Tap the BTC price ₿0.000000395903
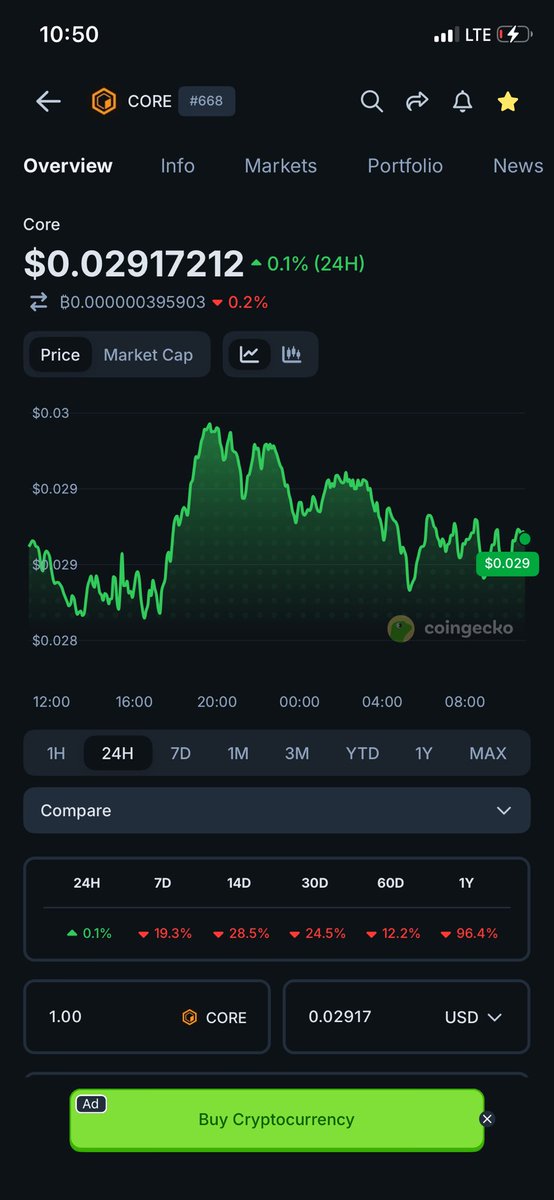The image size is (554, 1200). [132, 302]
